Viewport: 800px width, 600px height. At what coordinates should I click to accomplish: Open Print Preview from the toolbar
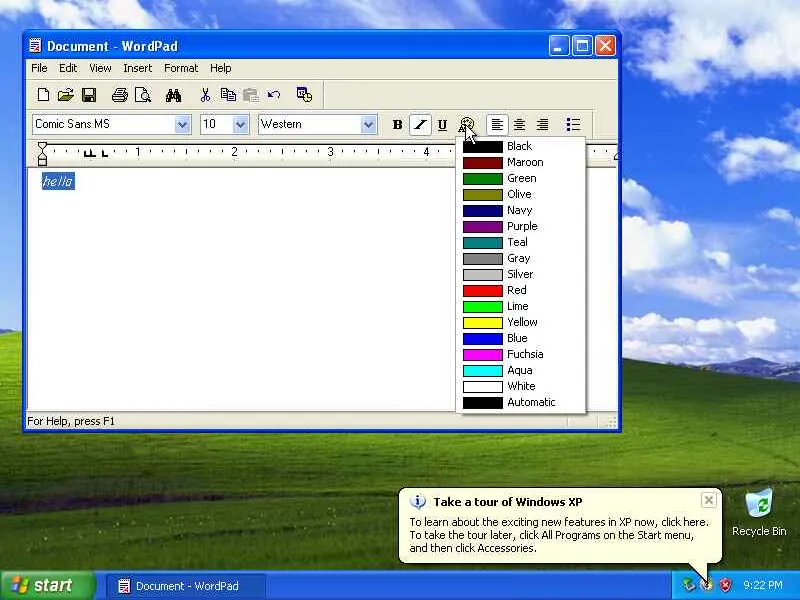click(x=143, y=95)
